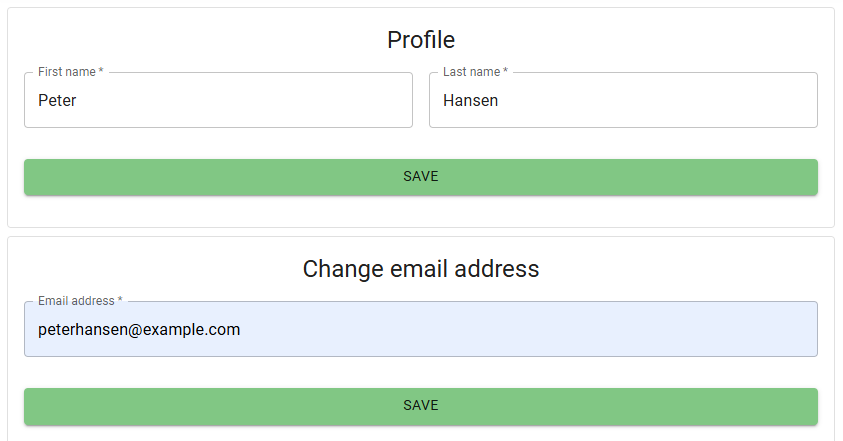Screen dimensions: 843x441
Task: Save the Profile name changes
Action: 420,177
